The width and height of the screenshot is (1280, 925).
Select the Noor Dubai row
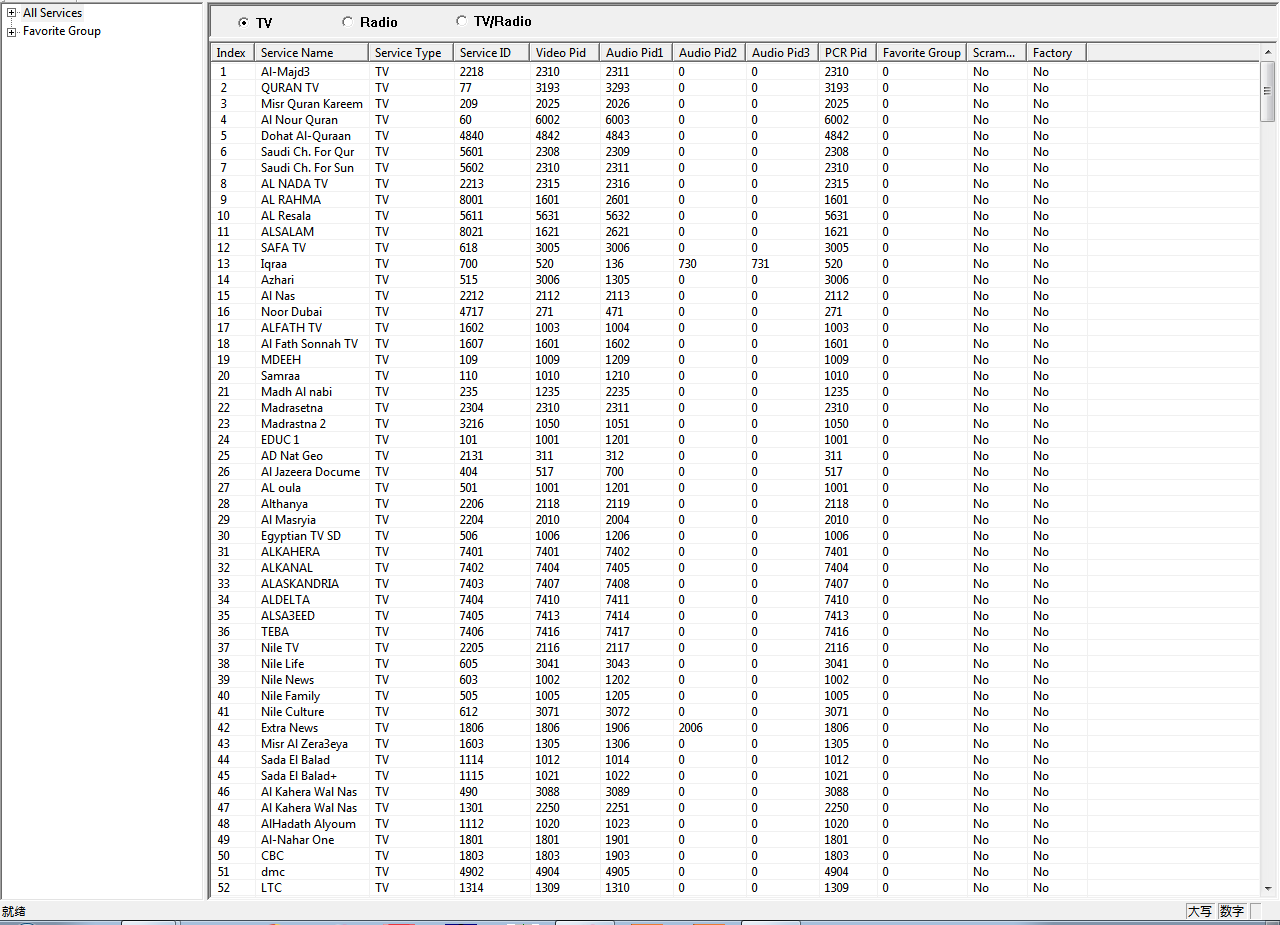[x=649, y=312]
